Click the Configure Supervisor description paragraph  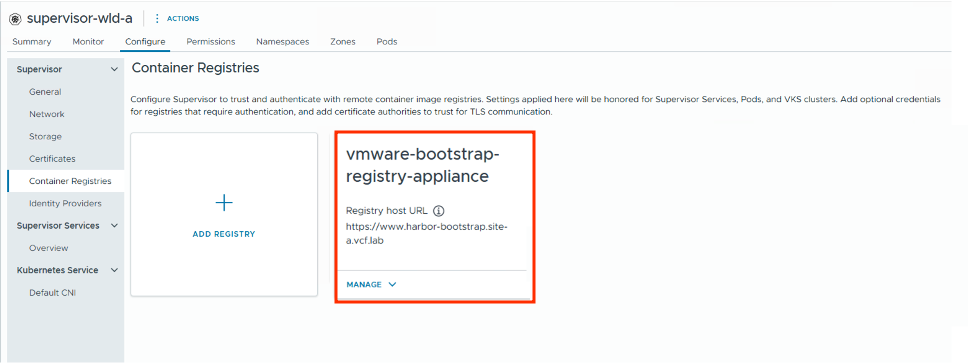pos(535,106)
